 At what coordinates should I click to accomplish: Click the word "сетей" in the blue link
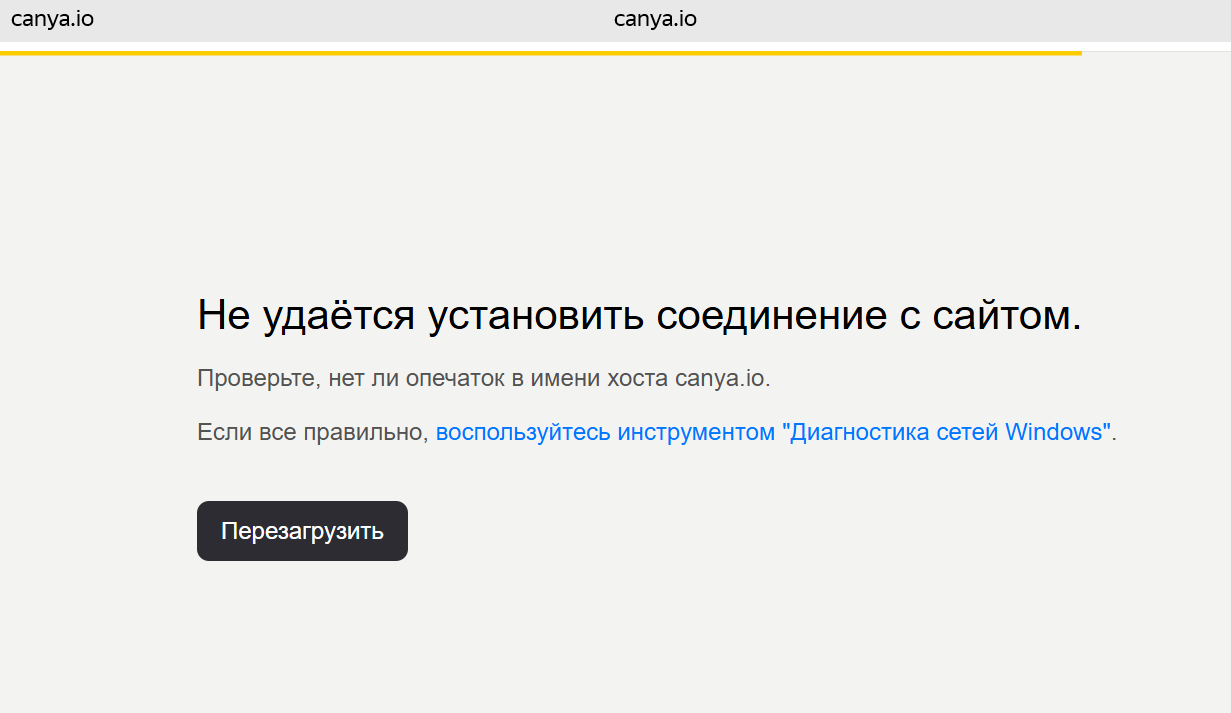[969, 433]
